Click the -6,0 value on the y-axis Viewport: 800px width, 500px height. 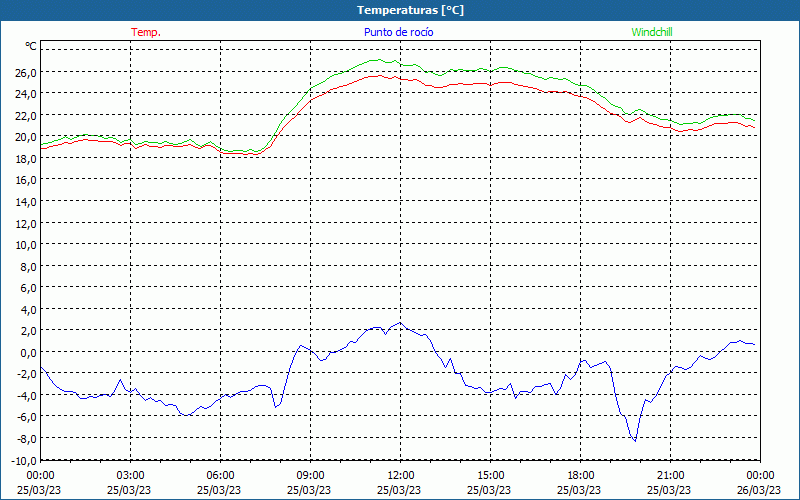pos(27,417)
